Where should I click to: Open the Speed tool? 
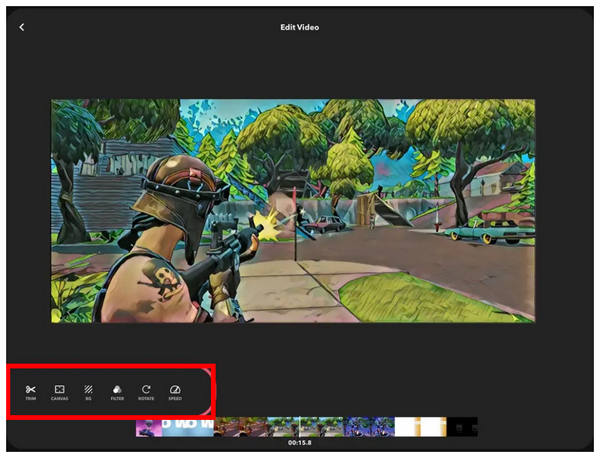[x=175, y=393]
